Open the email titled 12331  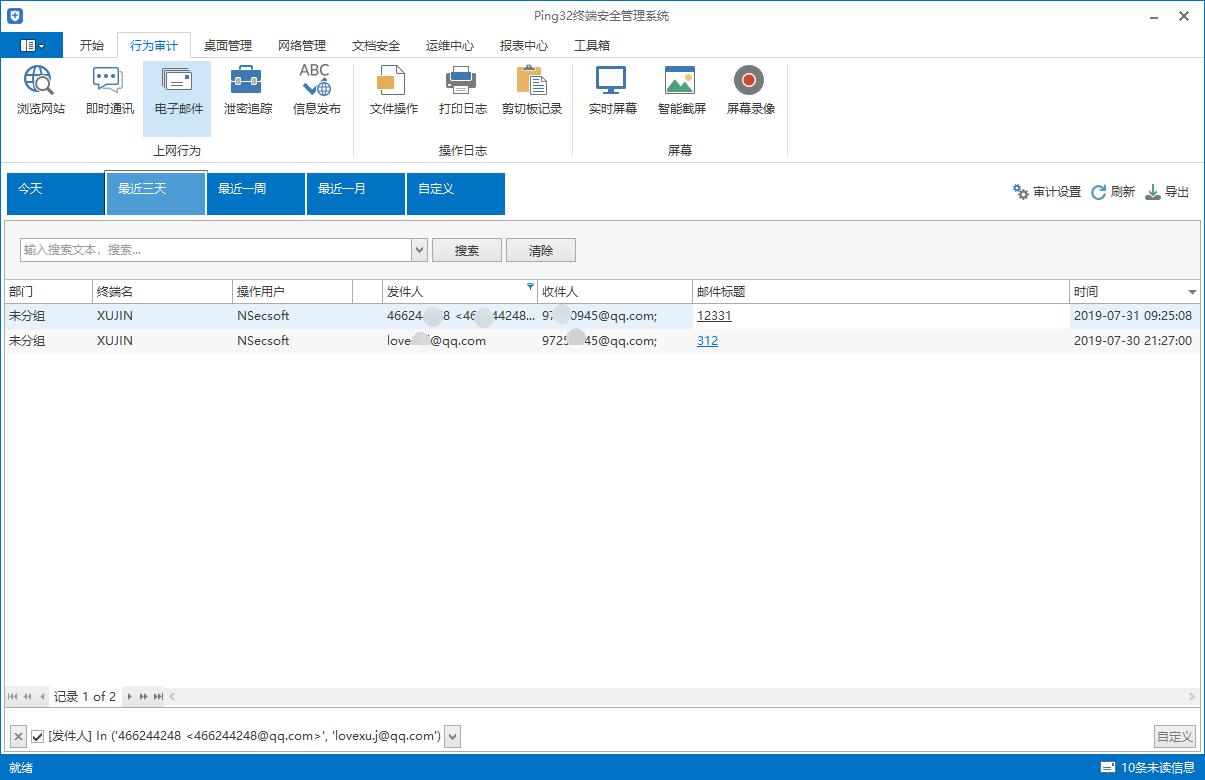(714, 316)
